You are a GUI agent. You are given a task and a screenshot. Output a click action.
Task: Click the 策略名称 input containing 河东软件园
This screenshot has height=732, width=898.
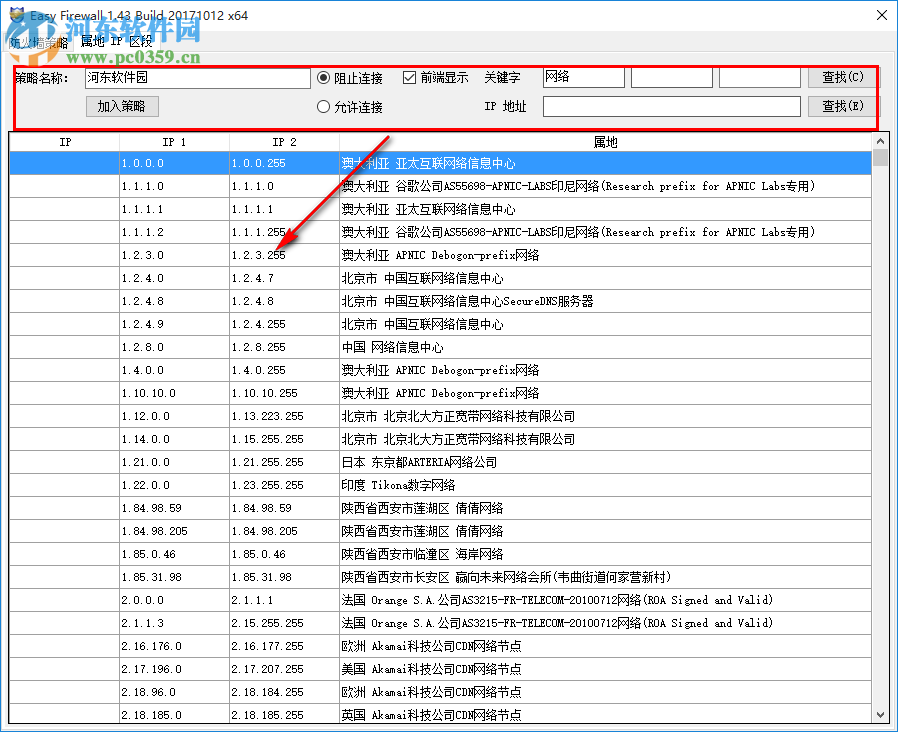coord(195,77)
